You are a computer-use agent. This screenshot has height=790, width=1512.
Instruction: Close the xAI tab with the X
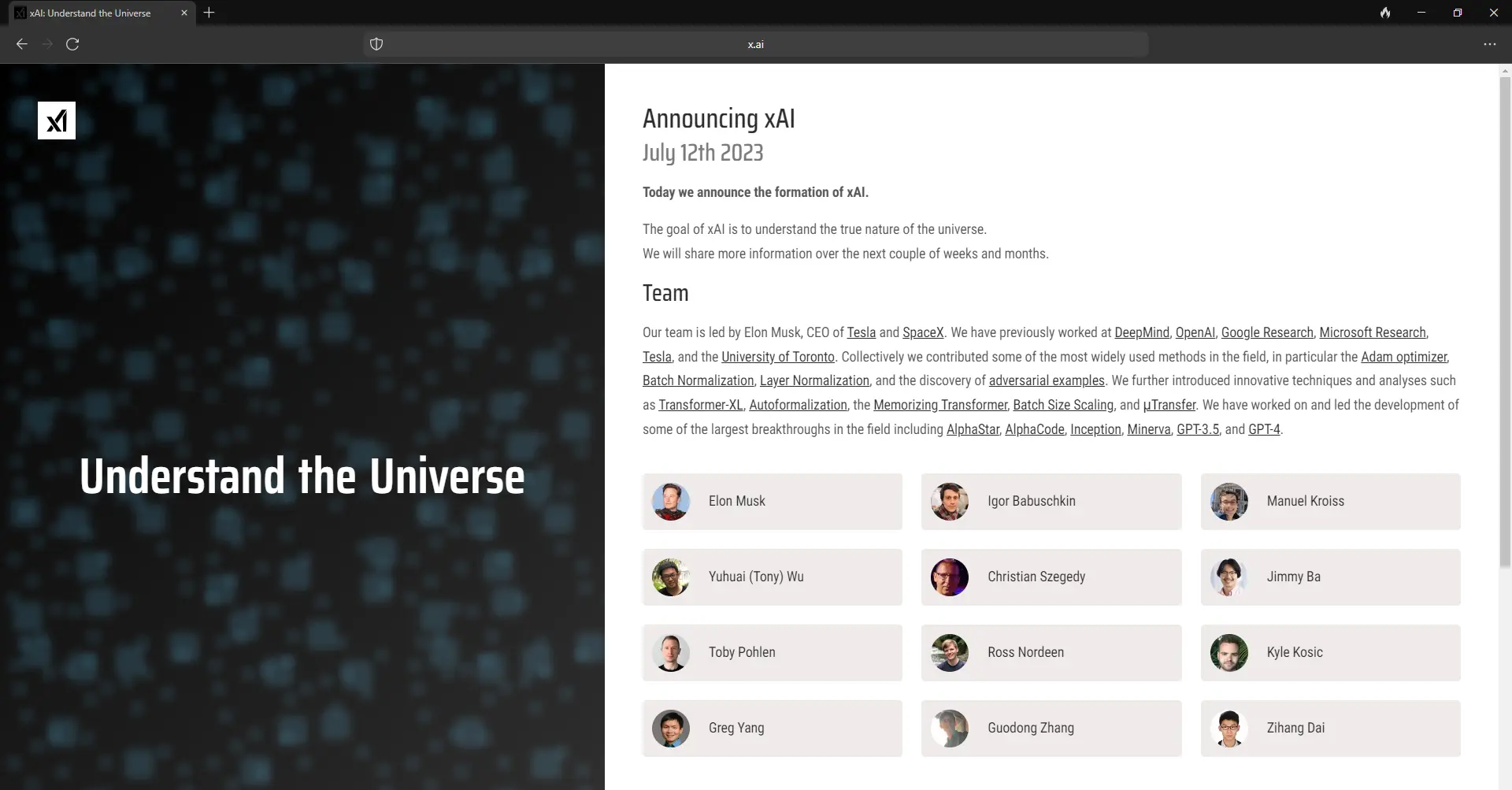pos(184,13)
